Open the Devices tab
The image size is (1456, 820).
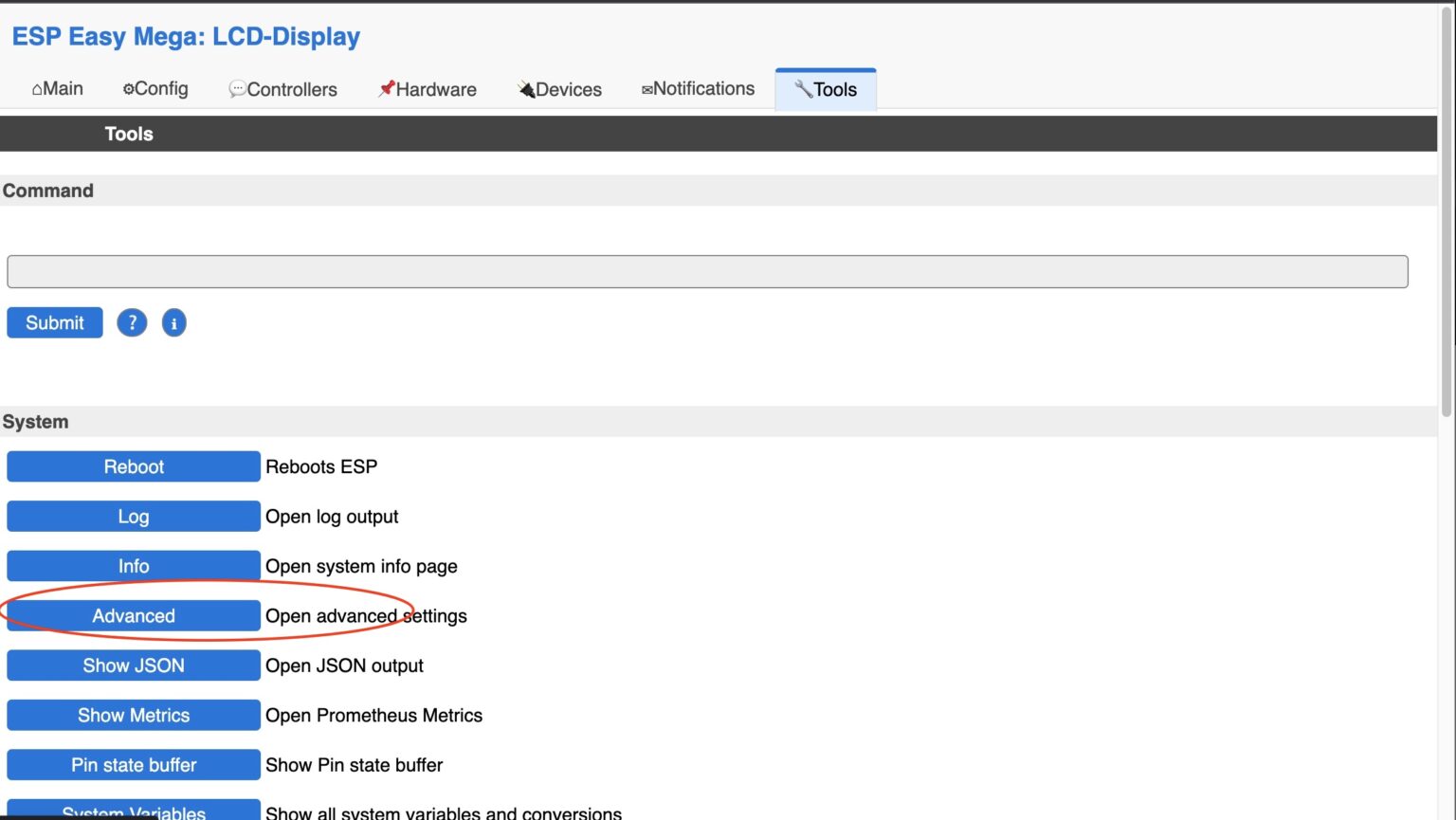click(x=559, y=89)
